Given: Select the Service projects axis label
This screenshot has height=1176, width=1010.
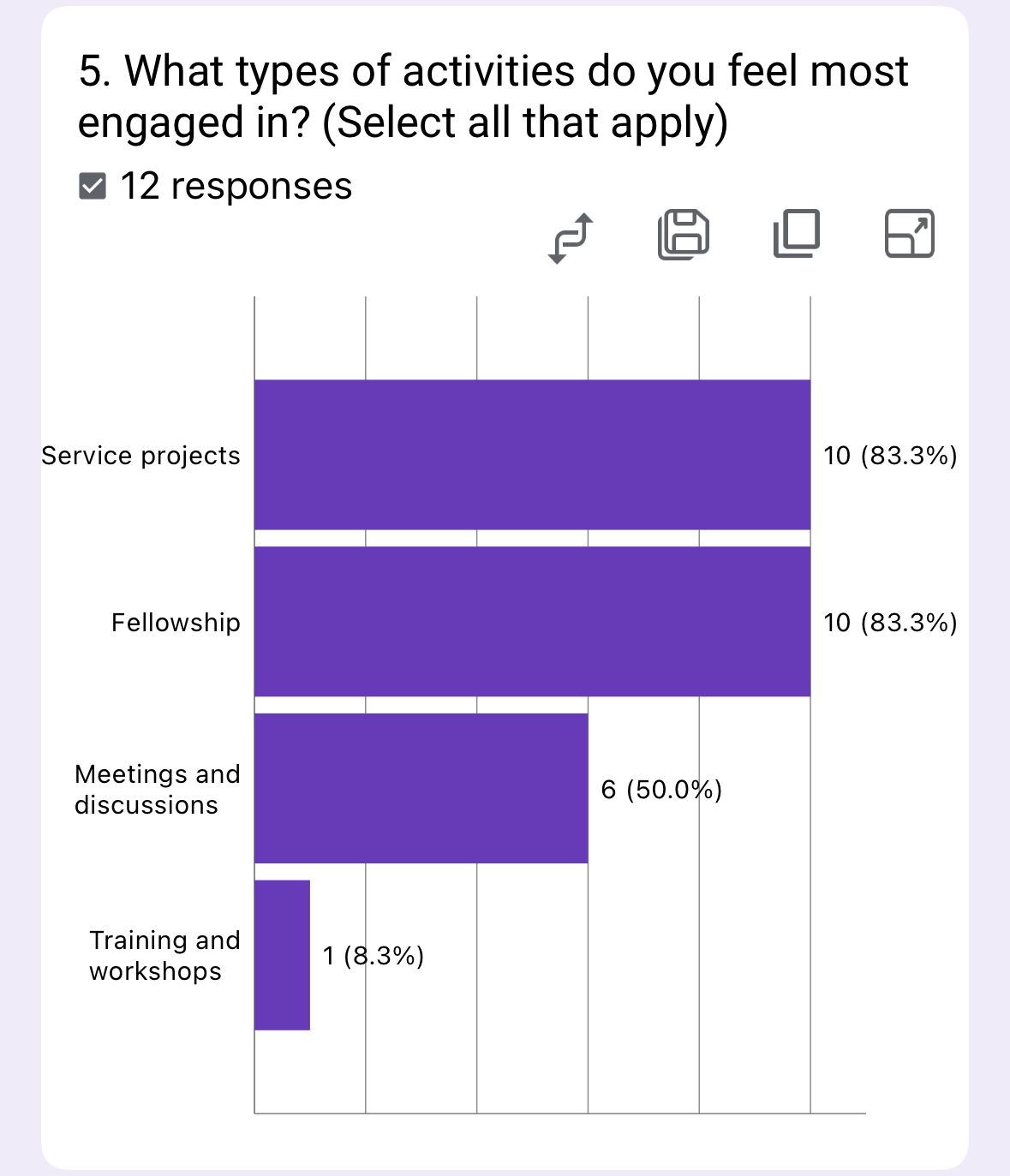Looking at the screenshot, I should point(141,456).
